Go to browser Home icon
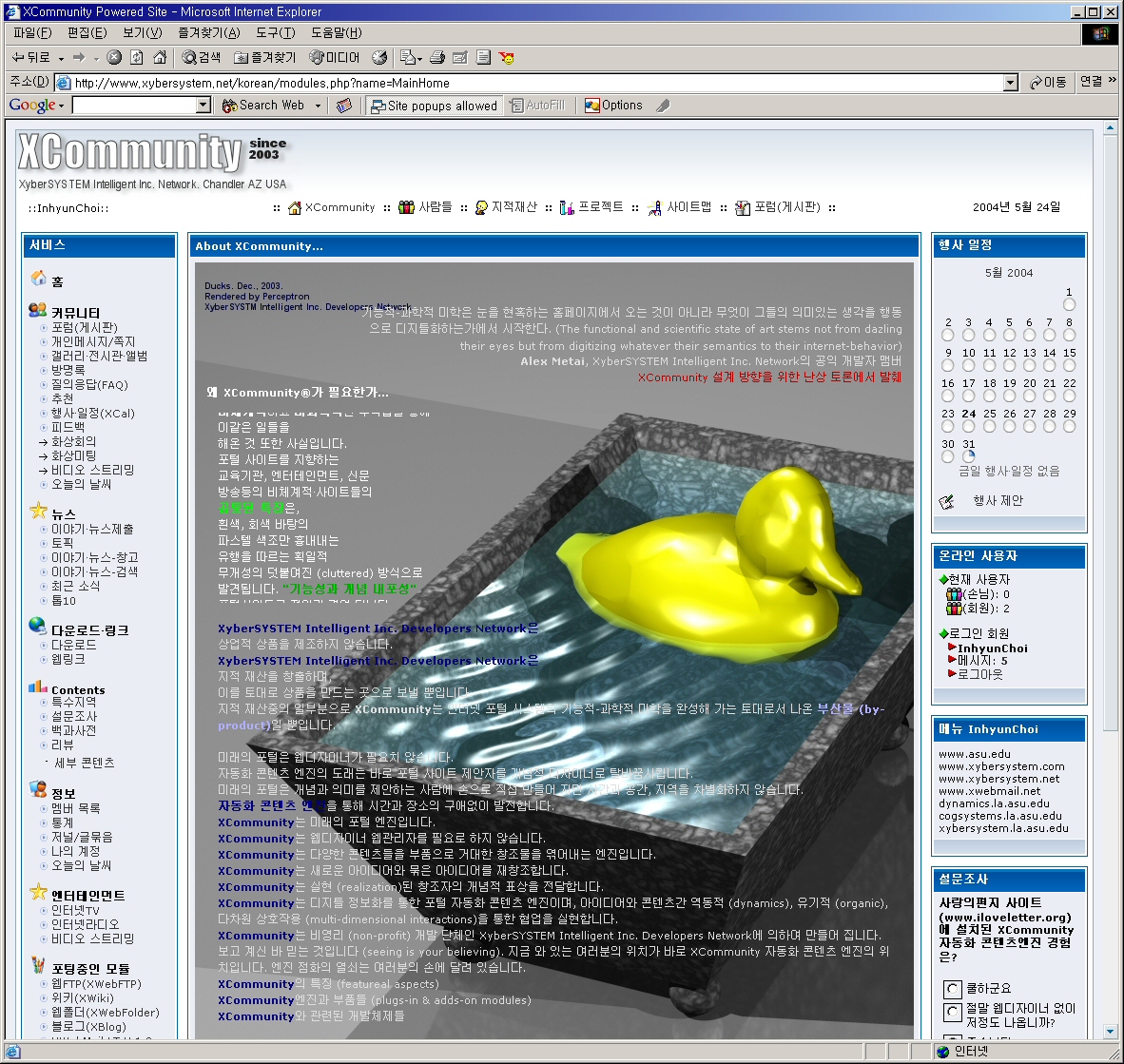Image resolution: width=1124 pixels, height=1064 pixels. pos(160,57)
